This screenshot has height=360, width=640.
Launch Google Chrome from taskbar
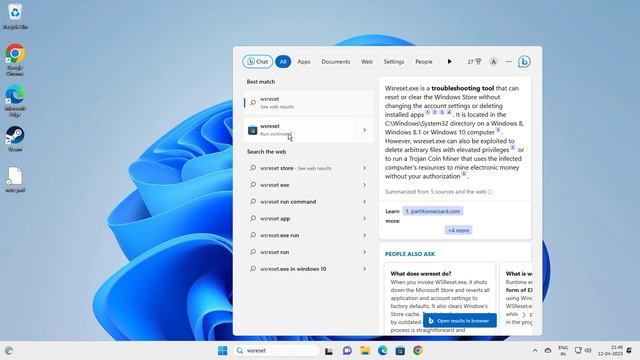point(418,350)
